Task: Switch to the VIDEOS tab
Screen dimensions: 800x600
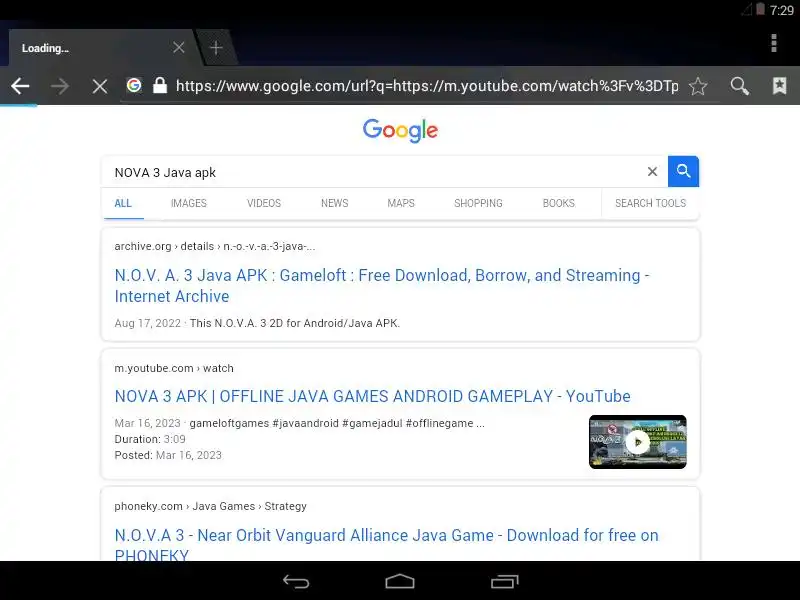Action: (264, 203)
